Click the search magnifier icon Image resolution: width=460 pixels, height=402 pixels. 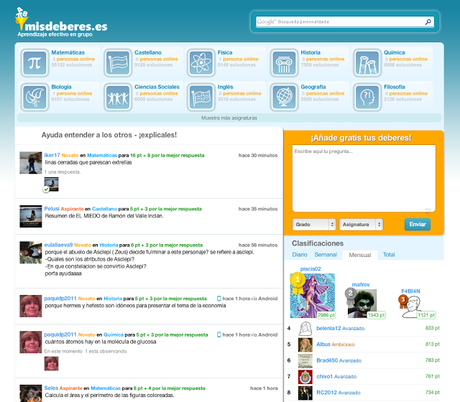(x=428, y=22)
